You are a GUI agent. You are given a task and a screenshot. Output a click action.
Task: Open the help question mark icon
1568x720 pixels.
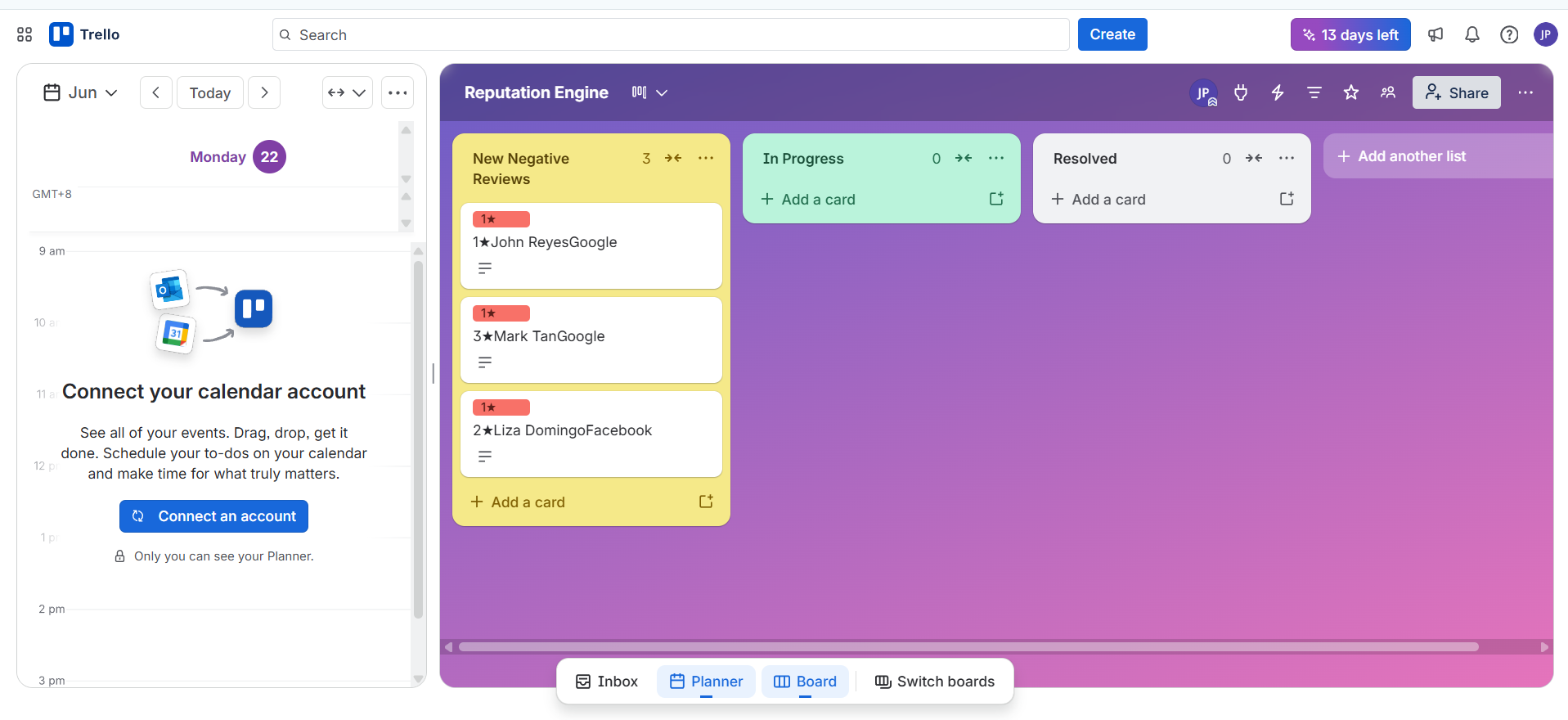tap(1509, 34)
